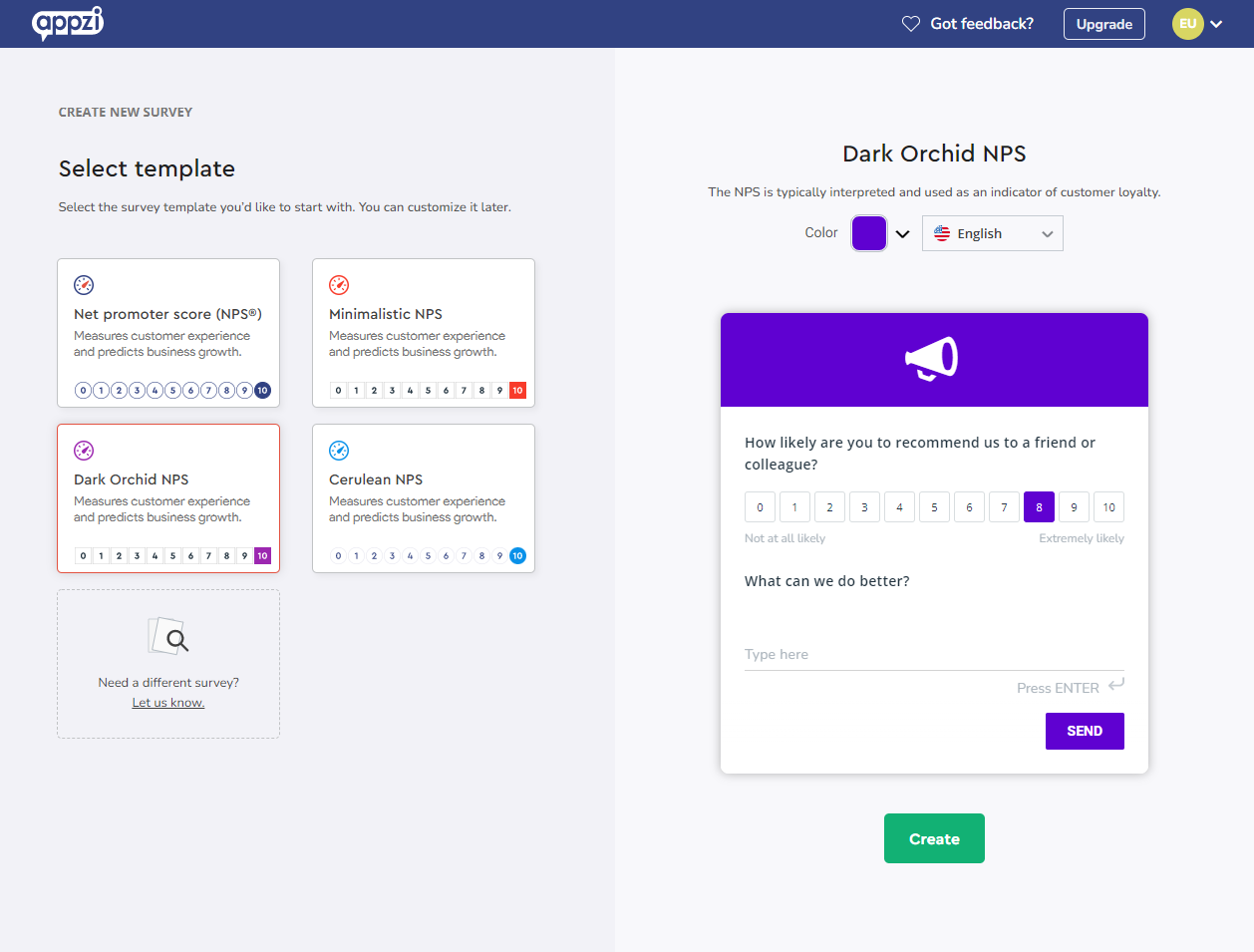
Task: Select highlighted score 8 in survey preview
Action: (x=1039, y=507)
